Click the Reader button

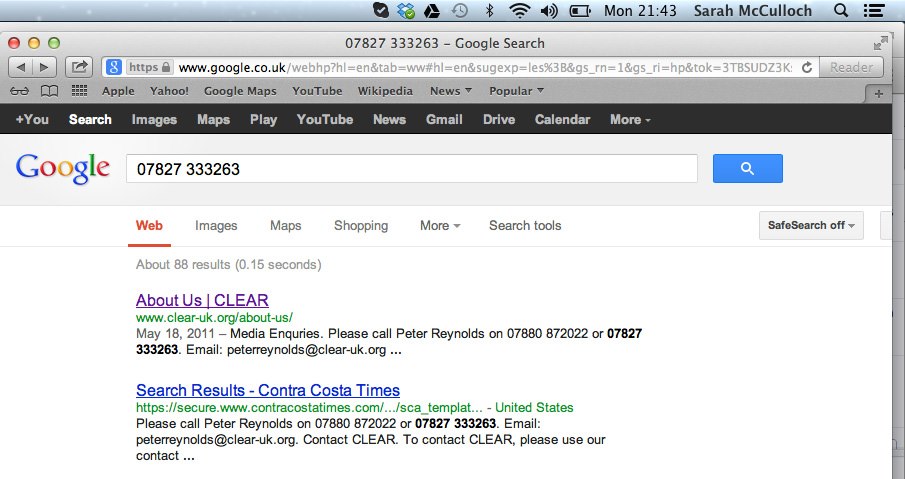851,68
